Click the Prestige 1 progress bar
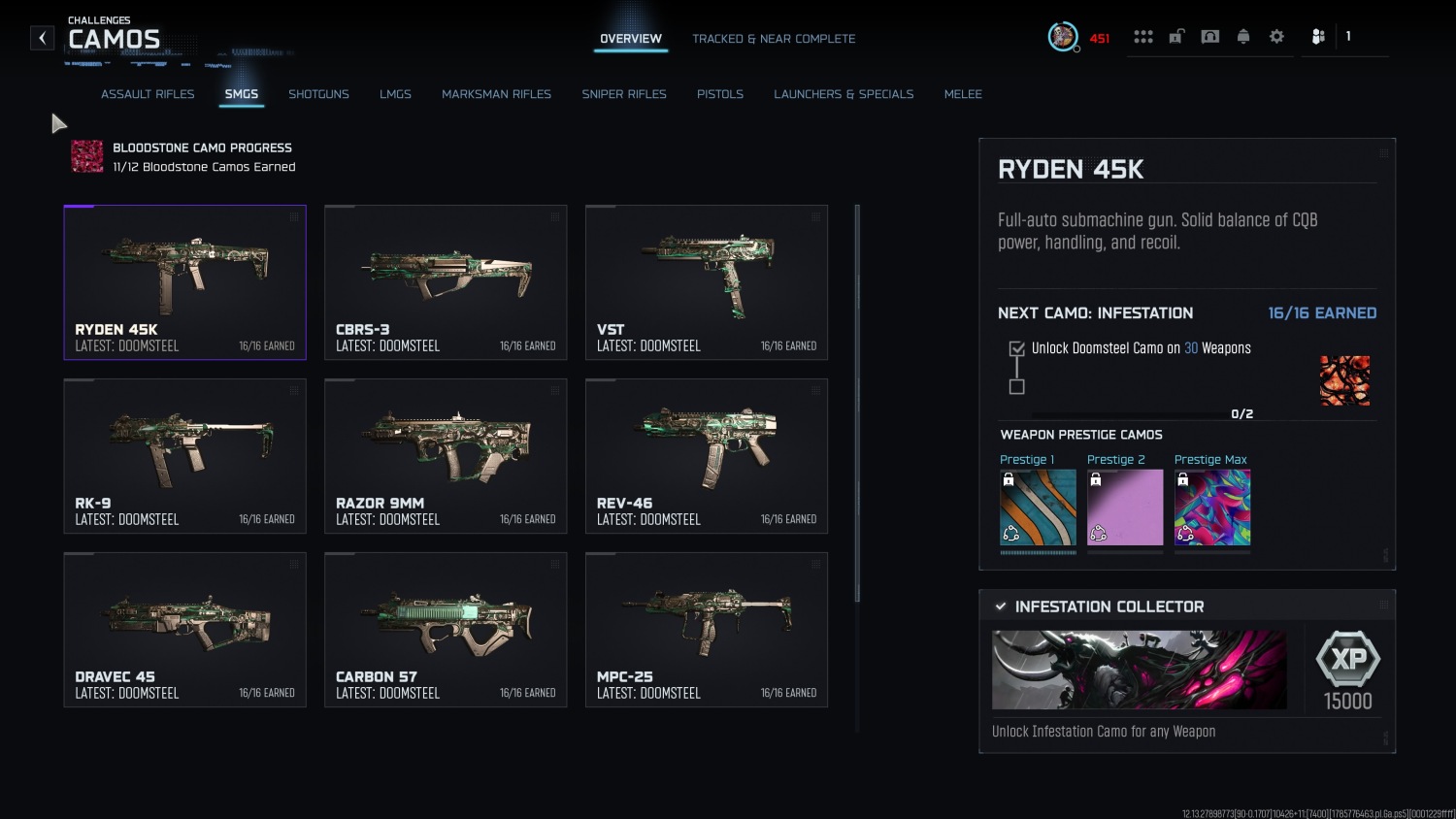Screen dimensions: 1456x819 [x=1038, y=552]
